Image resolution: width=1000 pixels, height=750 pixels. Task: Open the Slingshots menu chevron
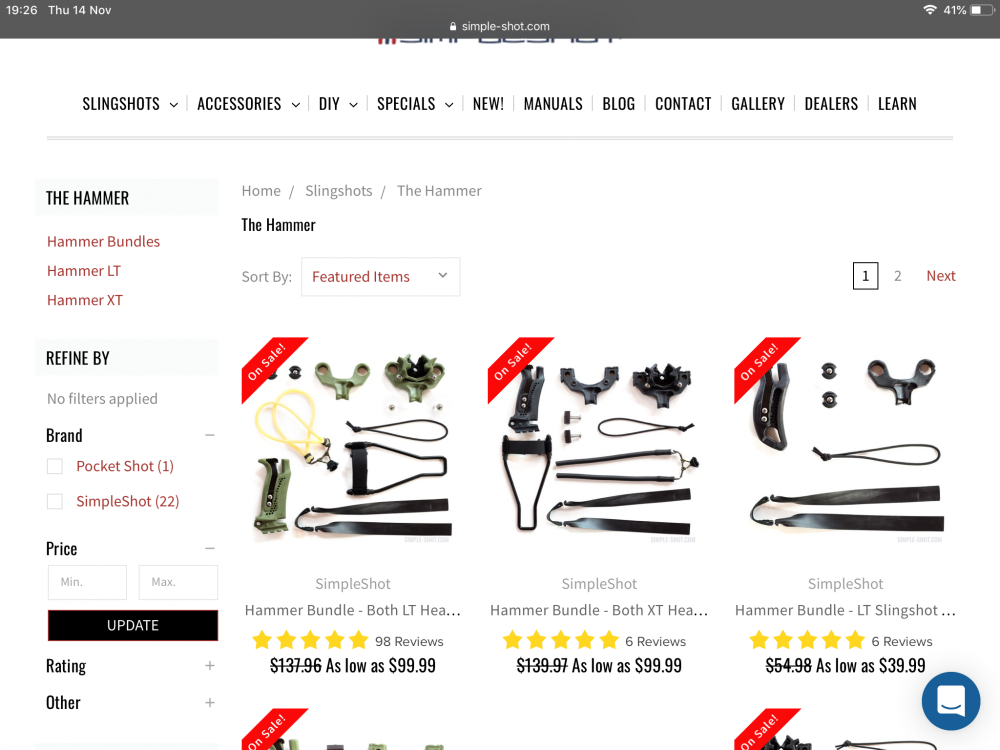[x=173, y=105]
